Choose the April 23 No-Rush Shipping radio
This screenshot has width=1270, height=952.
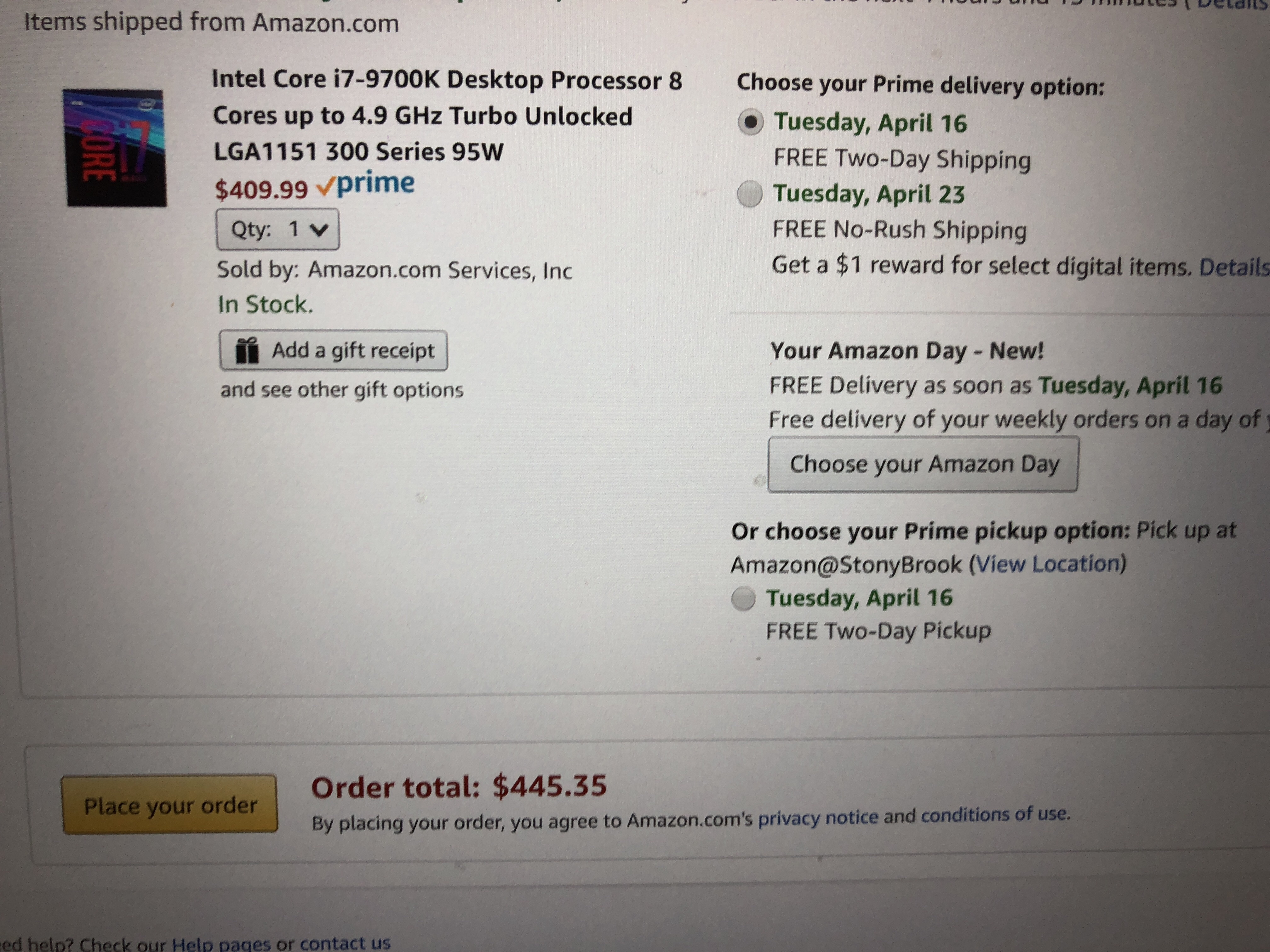[750, 194]
